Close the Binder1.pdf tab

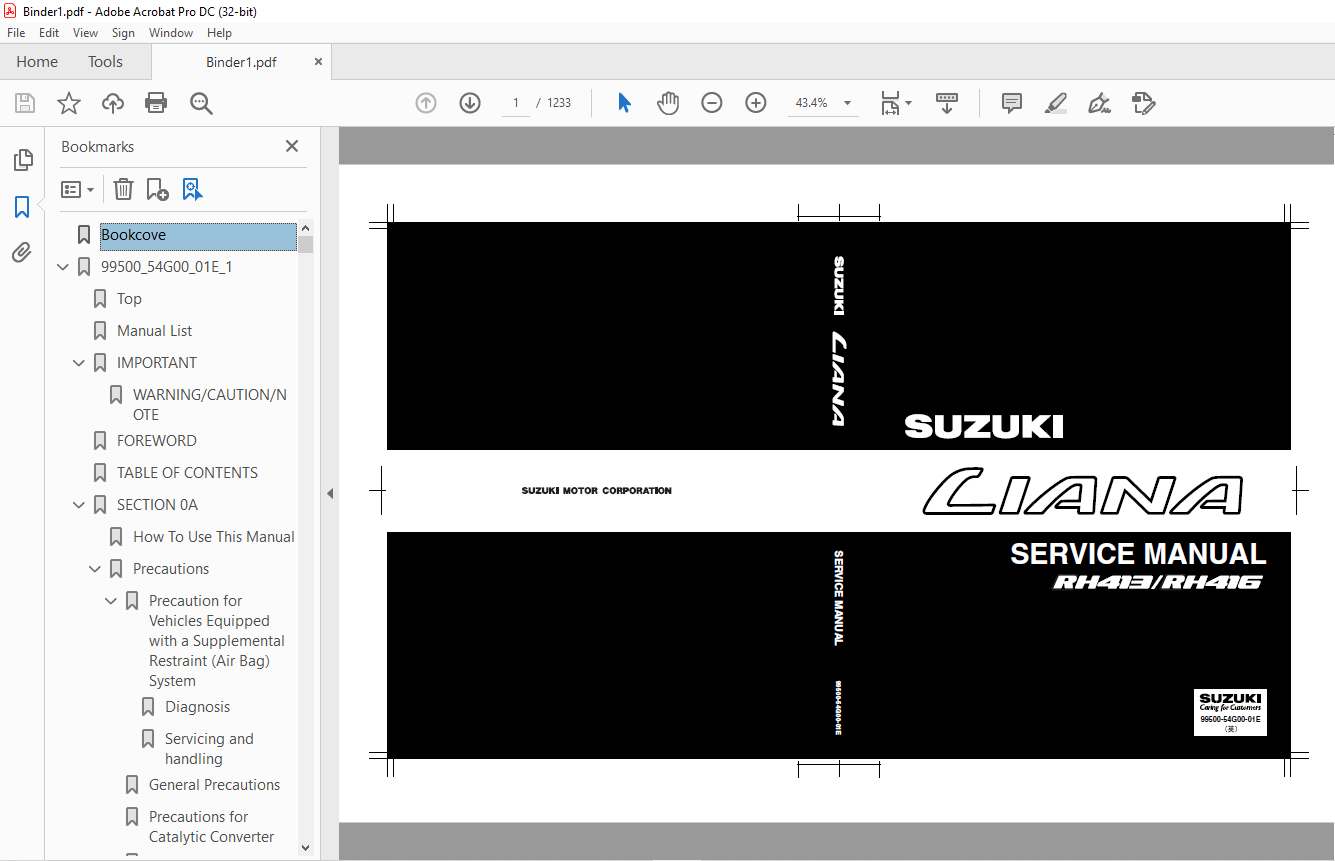pos(319,62)
